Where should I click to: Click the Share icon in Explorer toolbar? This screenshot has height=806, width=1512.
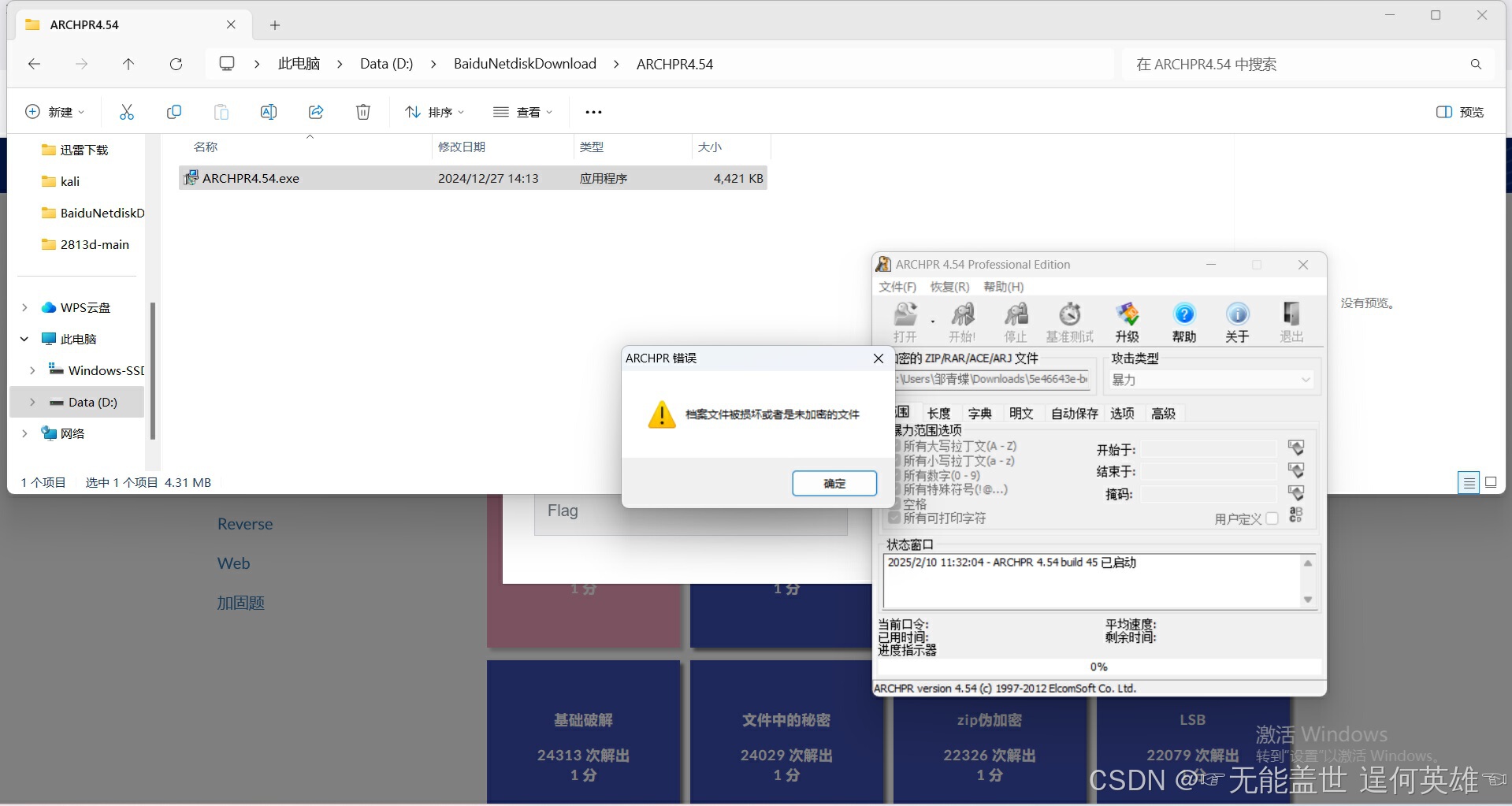tap(316, 112)
